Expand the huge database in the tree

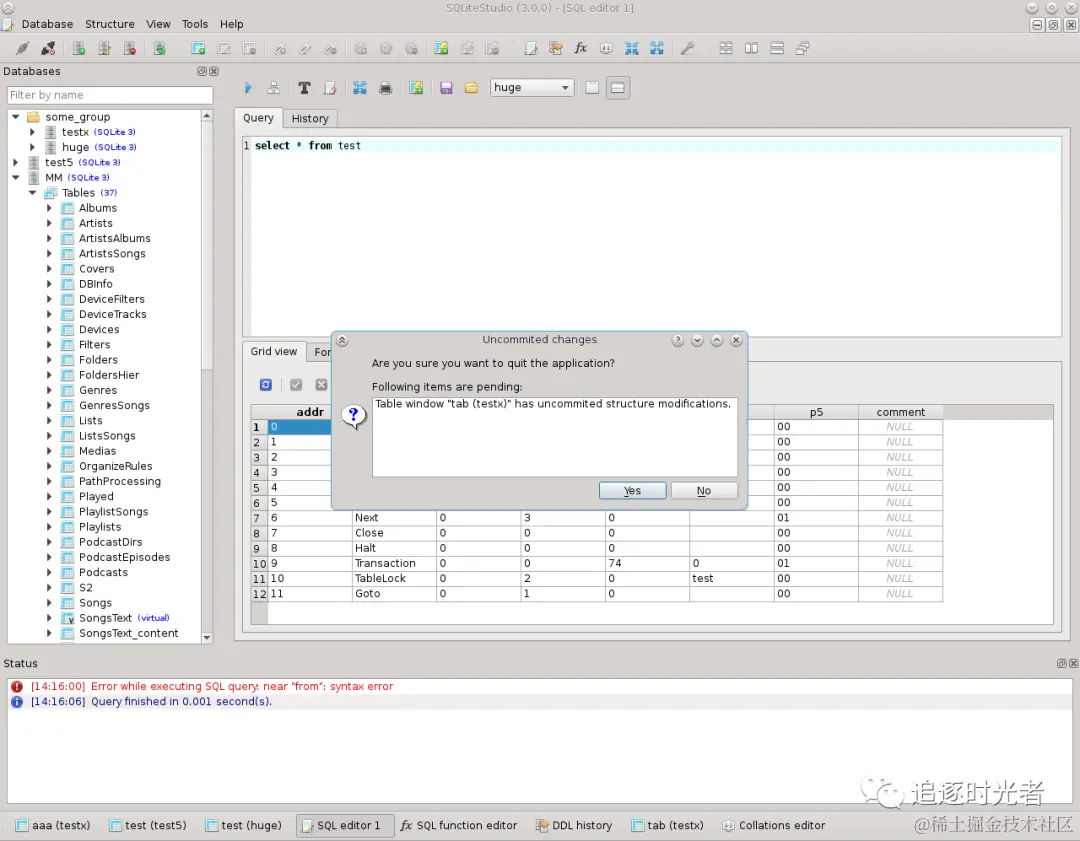32,147
